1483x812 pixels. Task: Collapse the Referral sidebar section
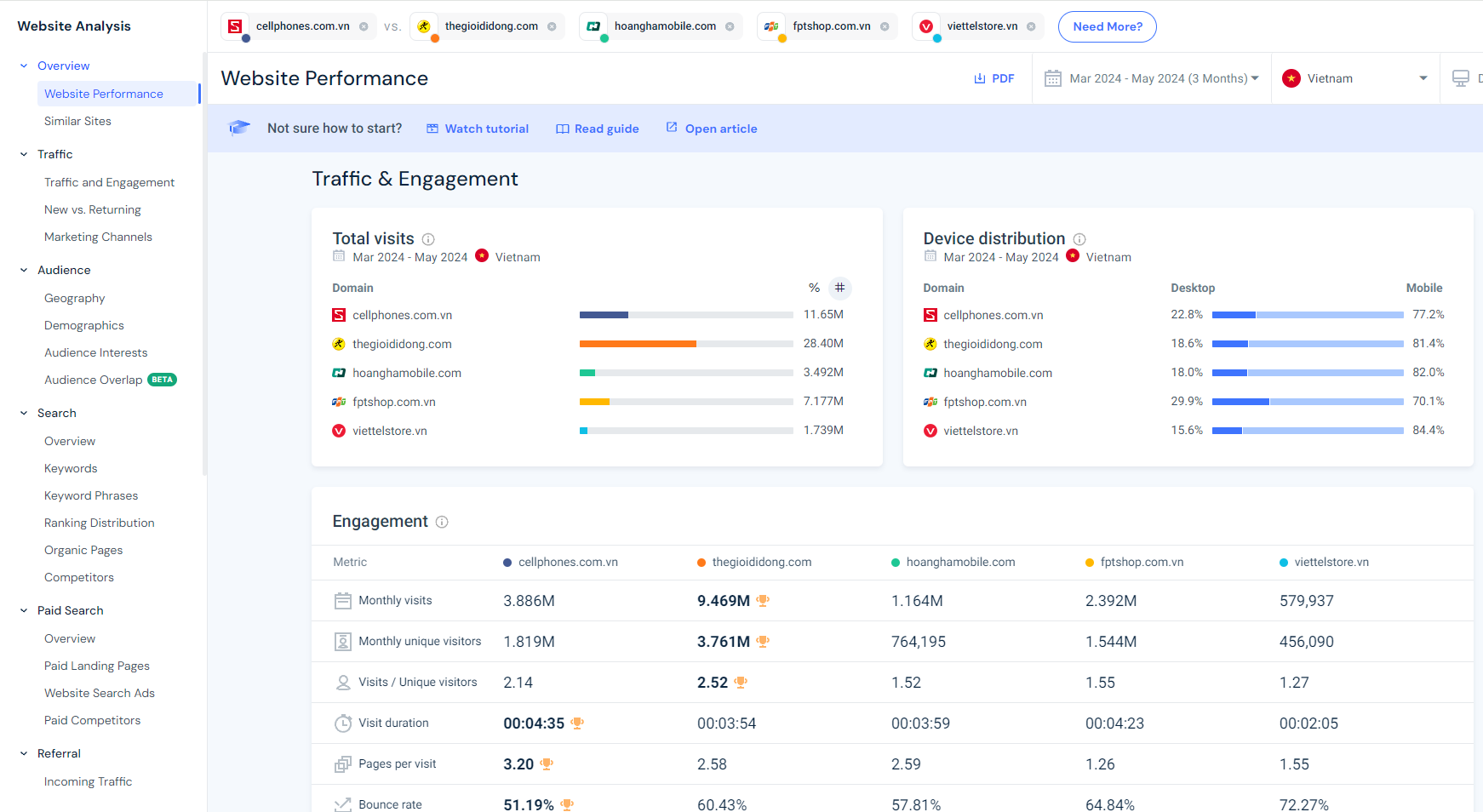click(x=24, y=753)
